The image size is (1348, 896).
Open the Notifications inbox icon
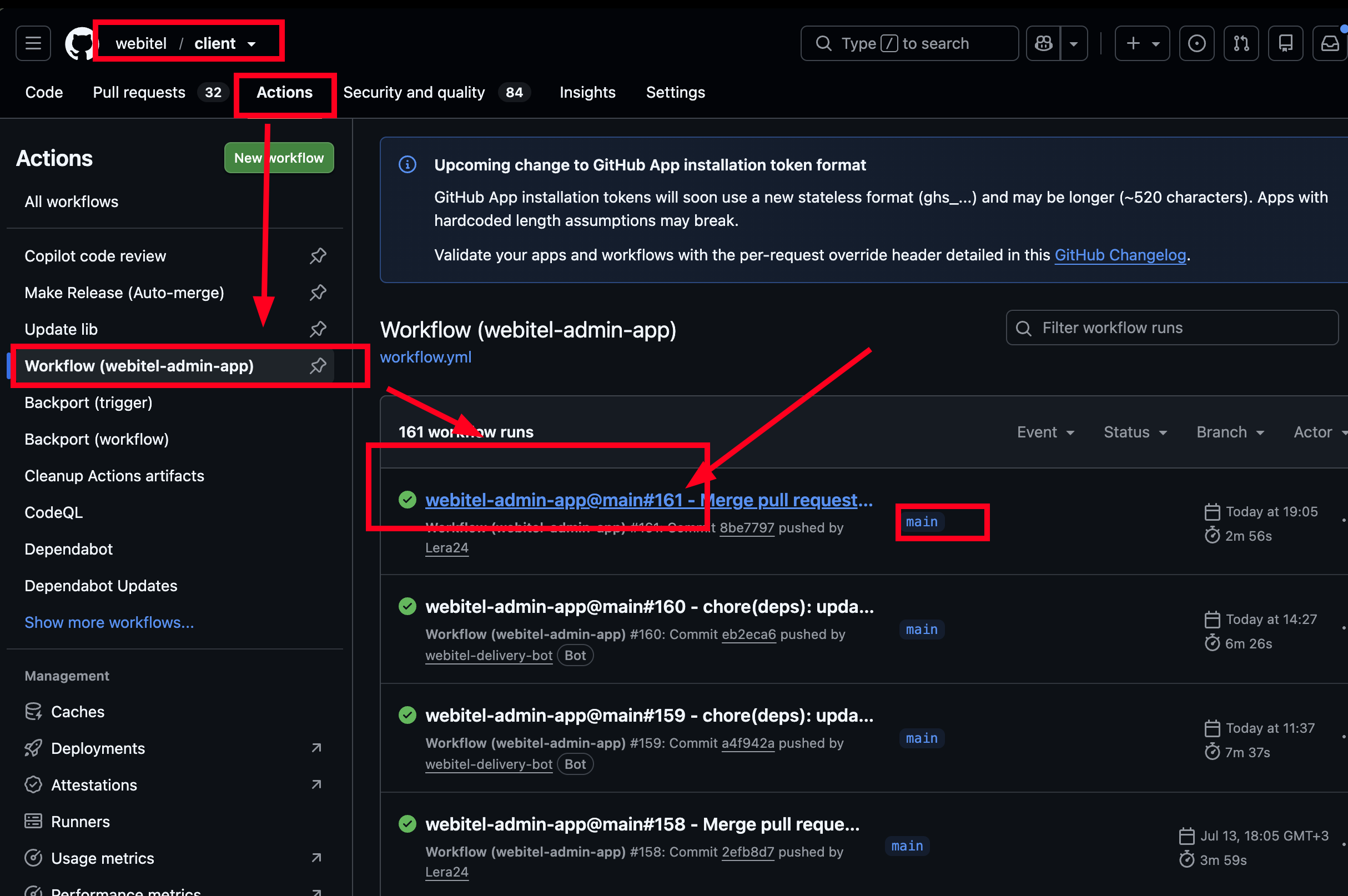click(1330, 43)
